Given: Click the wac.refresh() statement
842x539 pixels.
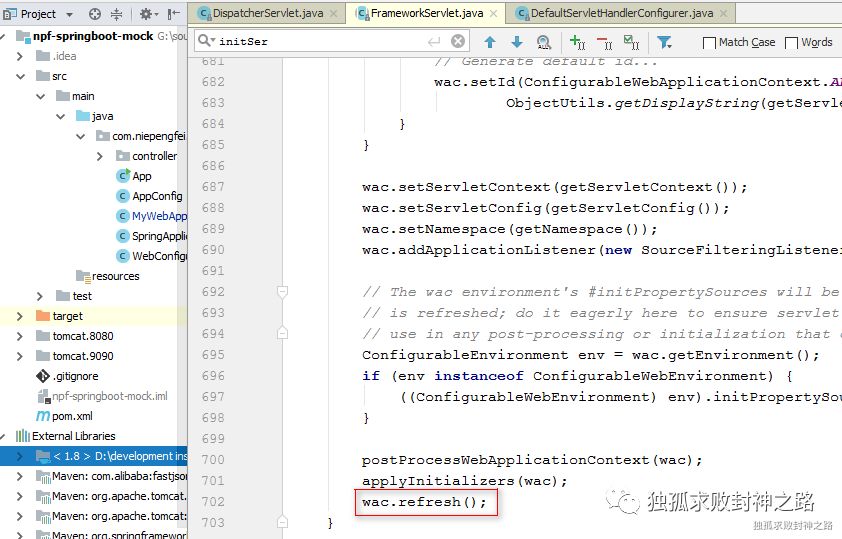Looking at the screenshot, I should click(x=424, y=502).
